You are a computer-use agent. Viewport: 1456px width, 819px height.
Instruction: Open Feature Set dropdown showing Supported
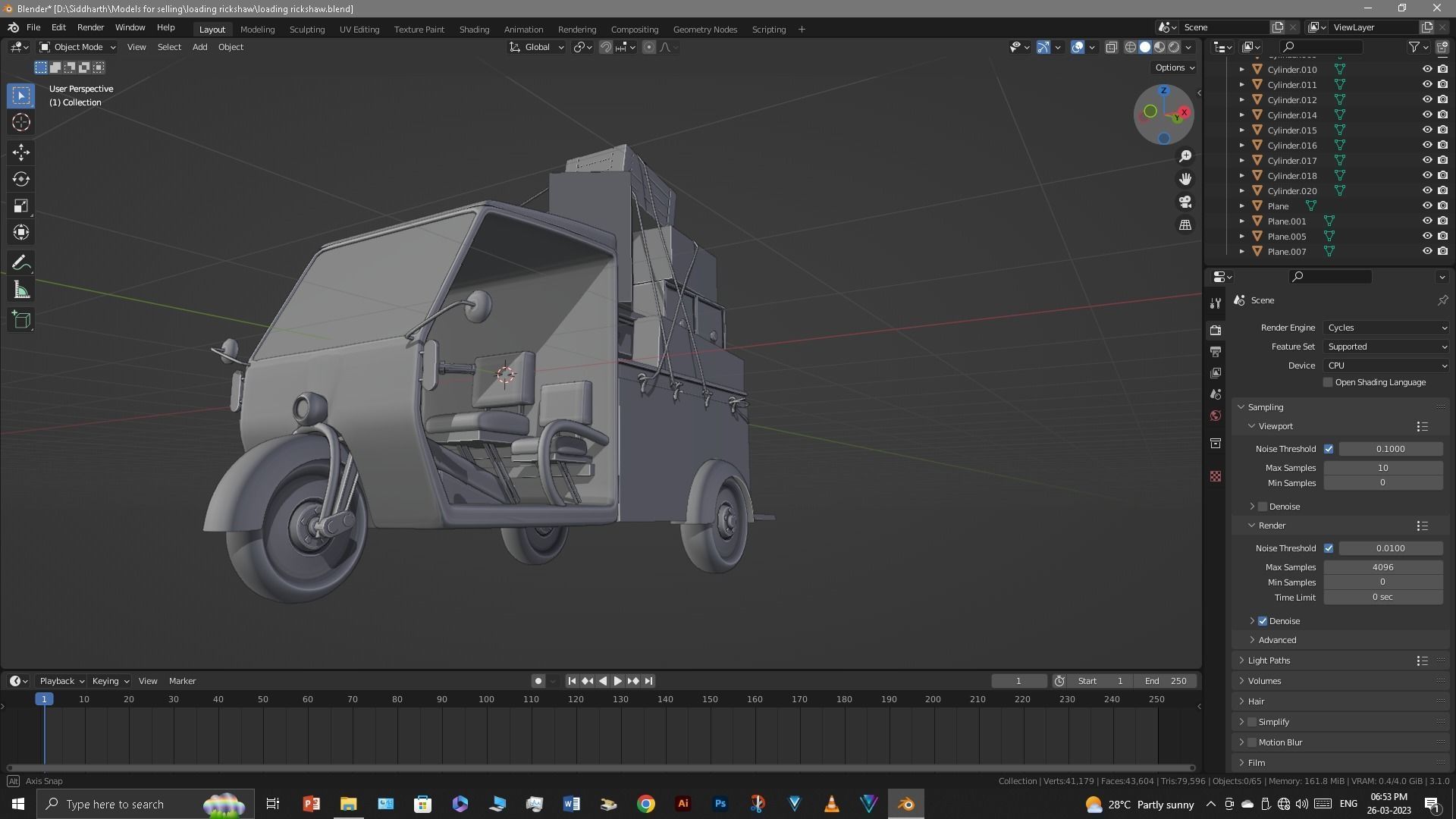[1386, 347]
